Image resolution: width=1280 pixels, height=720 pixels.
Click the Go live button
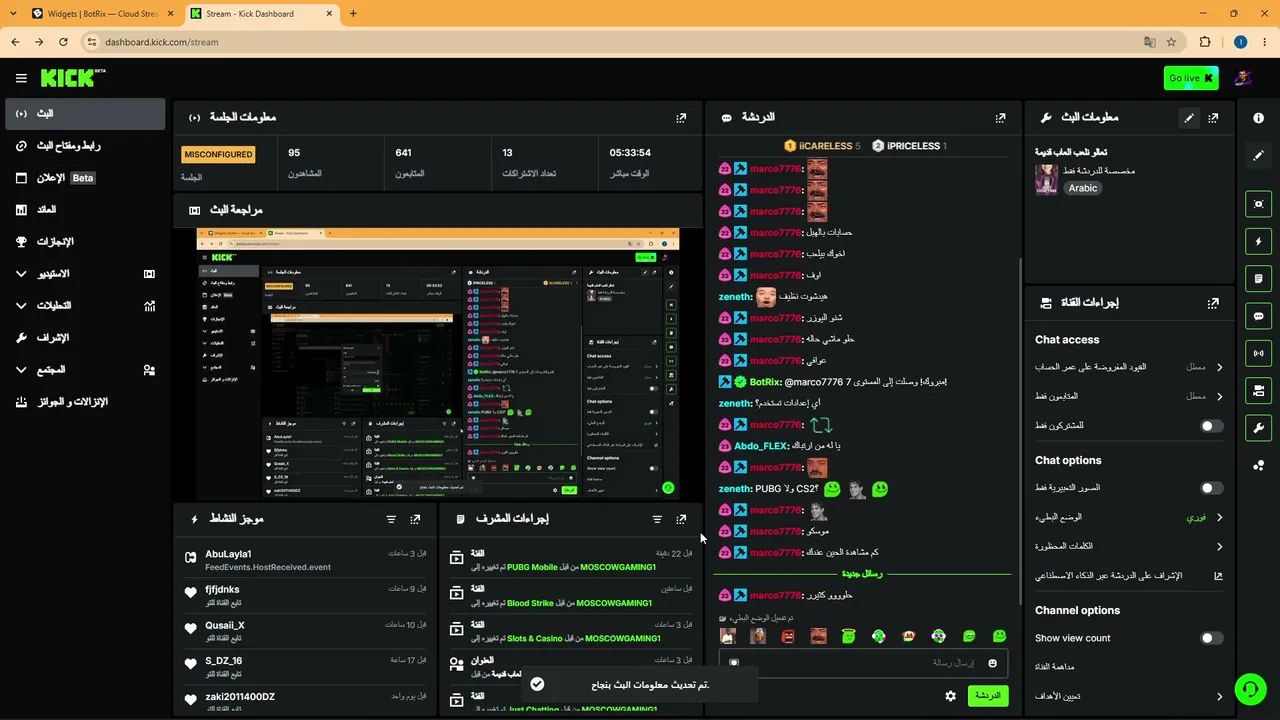[x=1191, y=78]
